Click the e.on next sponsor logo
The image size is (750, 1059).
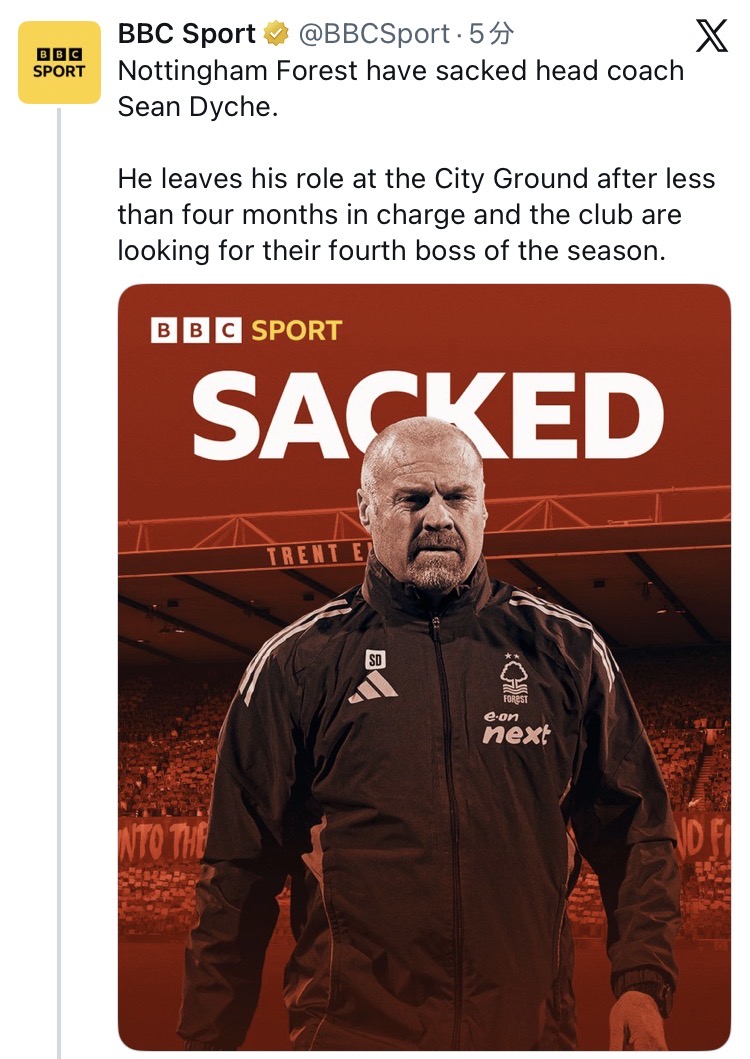point(516,730)
